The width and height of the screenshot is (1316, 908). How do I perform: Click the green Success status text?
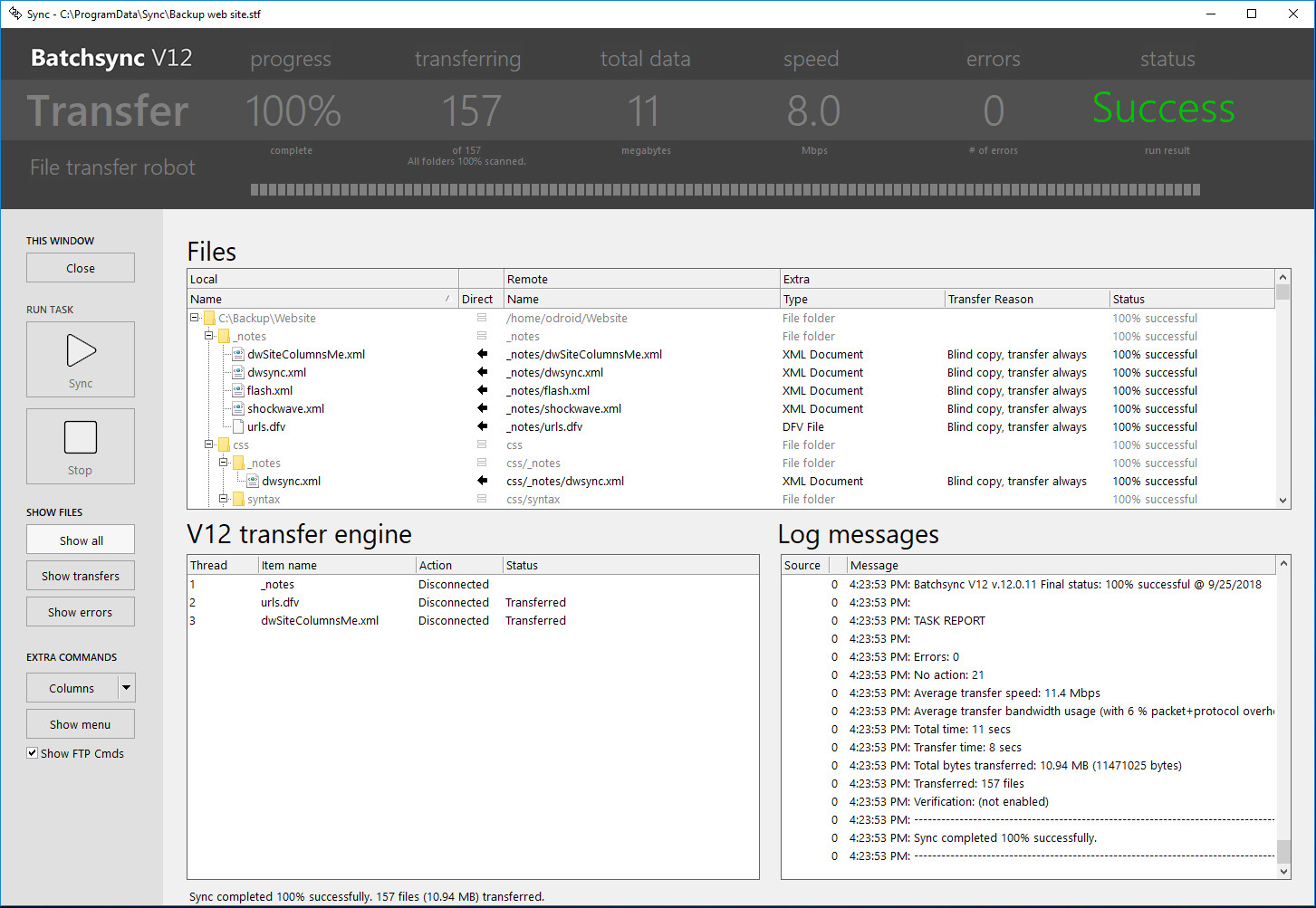tap(1163, 108)
